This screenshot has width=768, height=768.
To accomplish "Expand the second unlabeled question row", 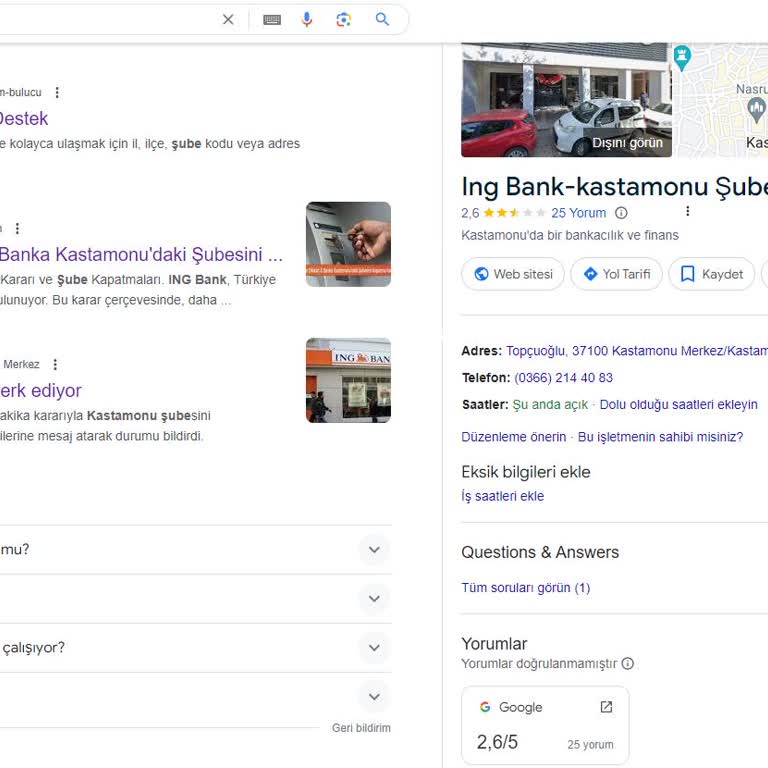I will pyautogui.click(x=374, y=599).
